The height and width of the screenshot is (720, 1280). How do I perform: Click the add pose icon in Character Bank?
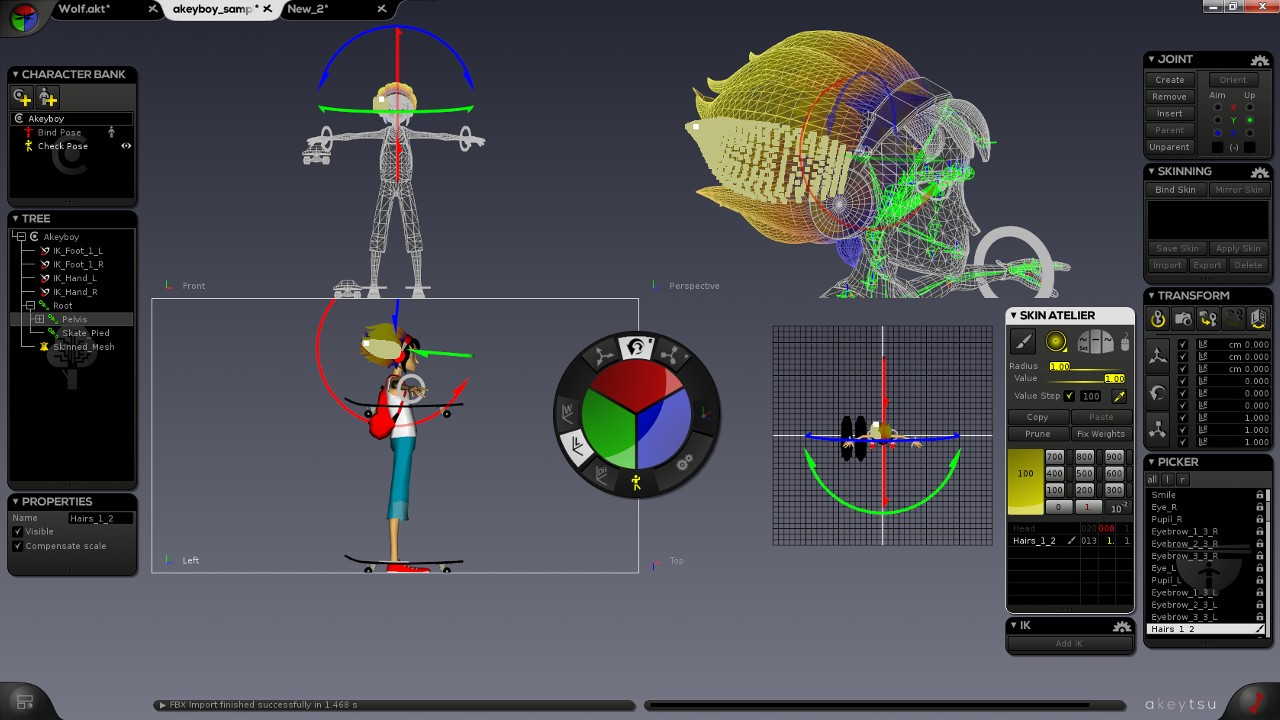coord(48,97)
